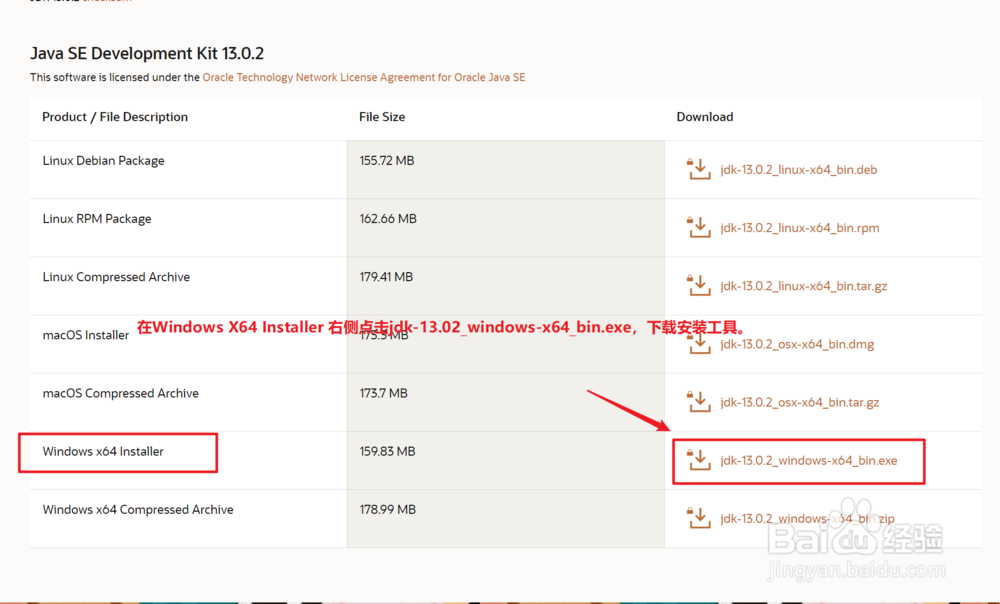Click the File Size column header
Viewport: 1000px width, 604px height.
tap(382, 117)
